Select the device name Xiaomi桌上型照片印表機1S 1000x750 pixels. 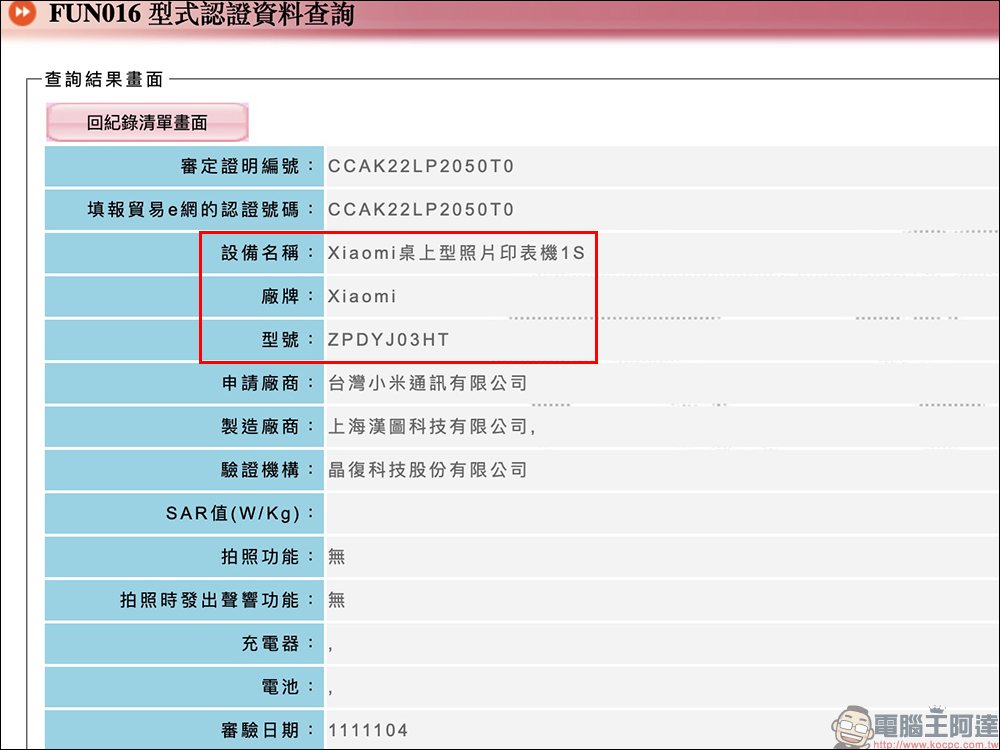[x=456, y=253]
